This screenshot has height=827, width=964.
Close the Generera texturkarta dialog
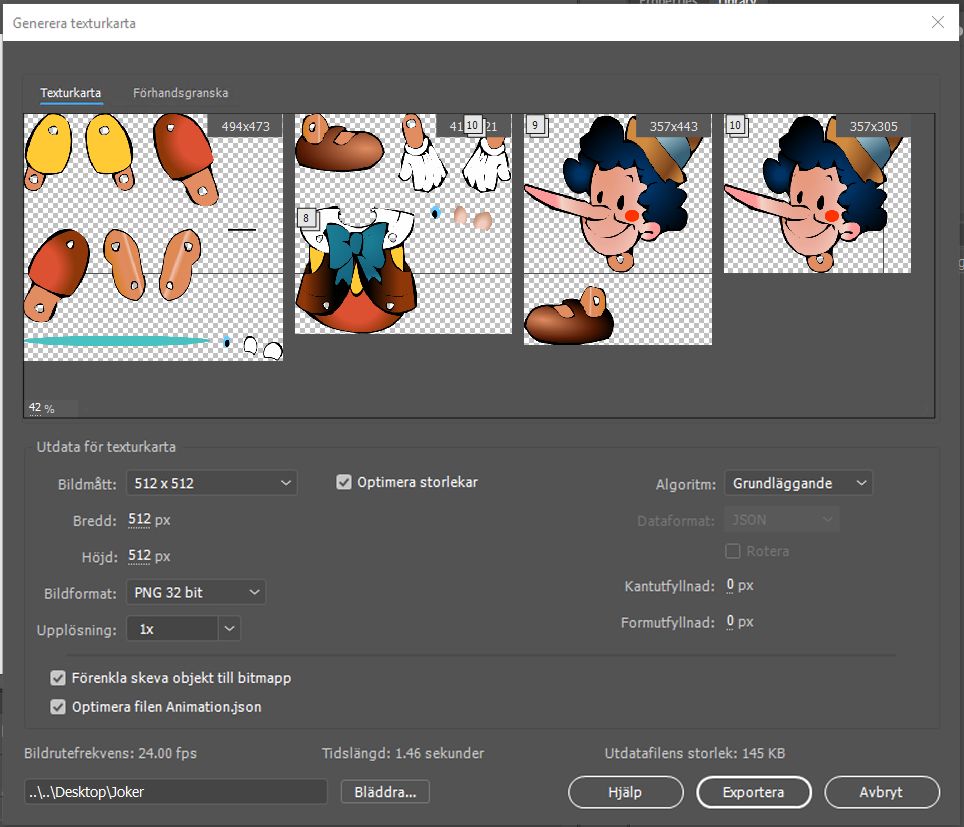(937, 22)
